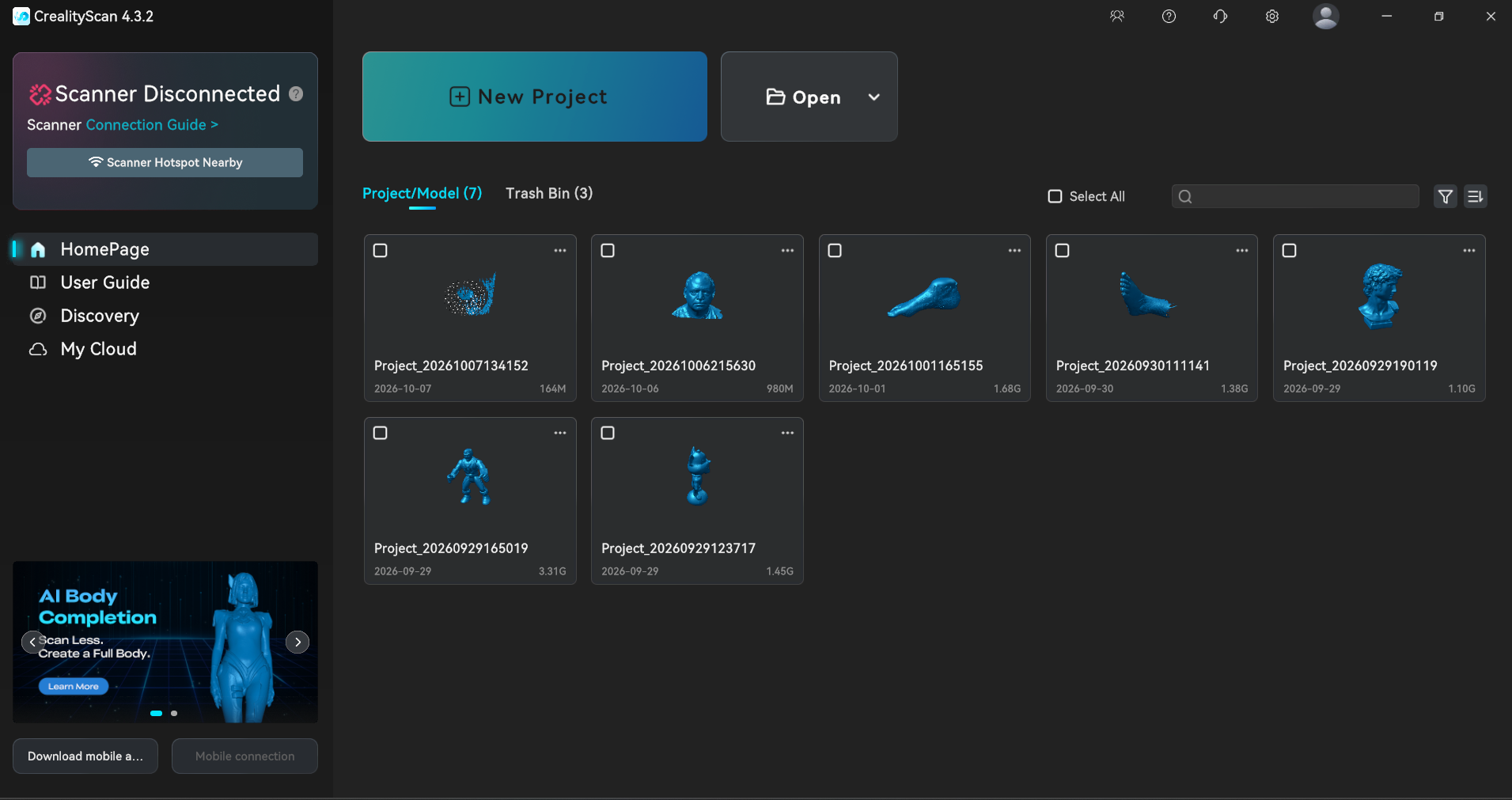
Task: Go to User Guide in sidebar
Action: coord(165,282)
